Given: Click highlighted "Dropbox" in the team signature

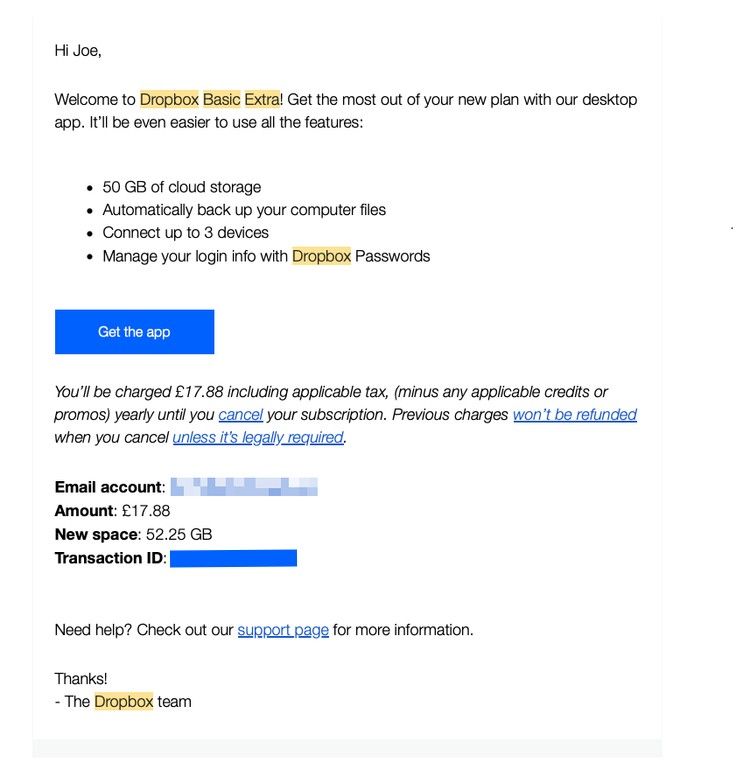Looking at the screenshot, I should click(x=124, y=702).
